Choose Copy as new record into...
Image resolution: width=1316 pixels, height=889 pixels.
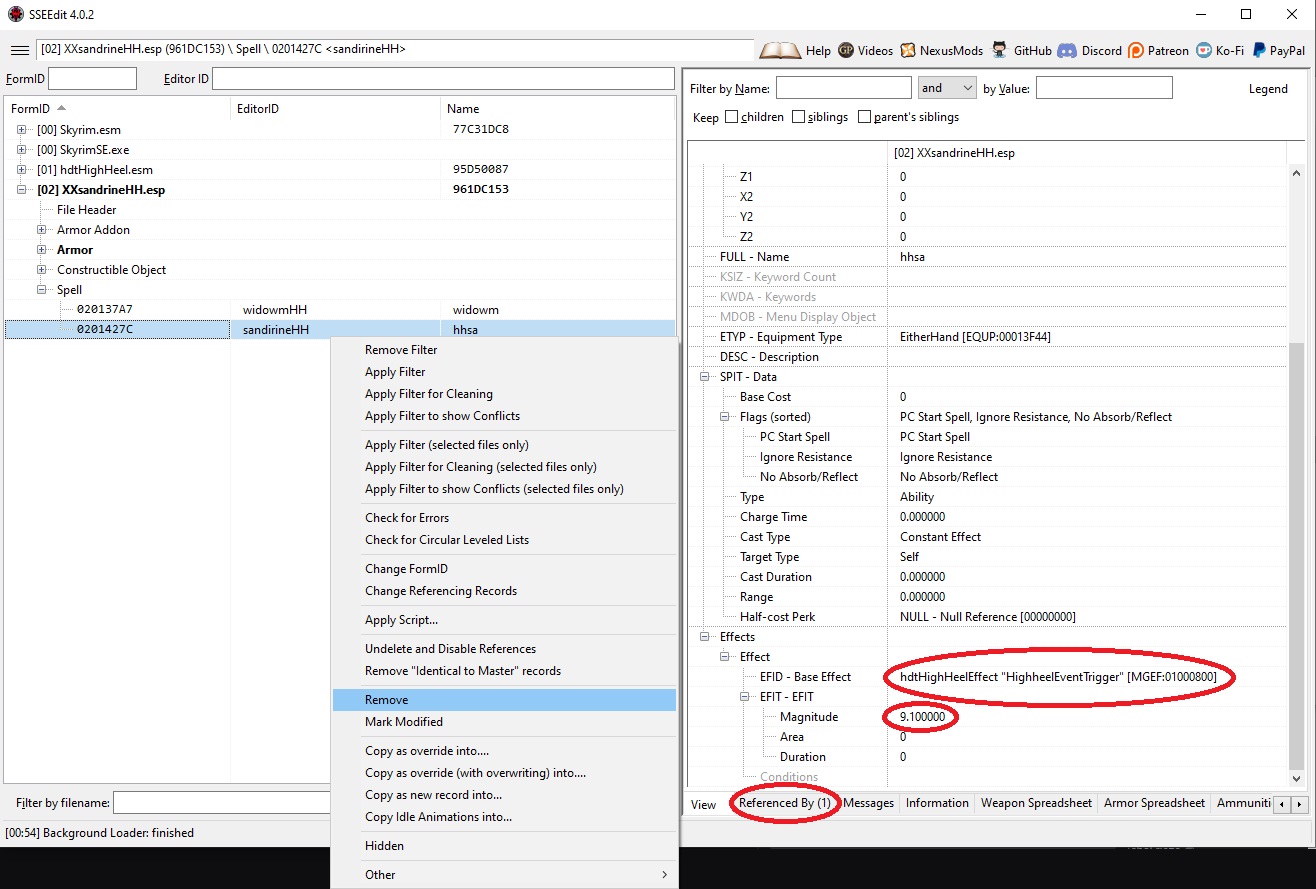tap(504, 795)
